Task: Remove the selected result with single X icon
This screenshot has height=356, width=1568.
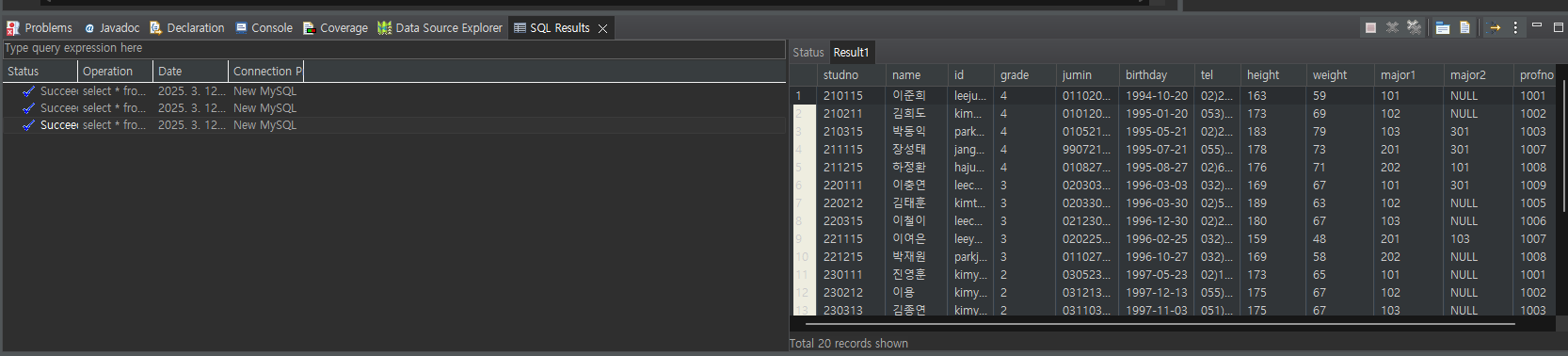Action: [1392, 27]
